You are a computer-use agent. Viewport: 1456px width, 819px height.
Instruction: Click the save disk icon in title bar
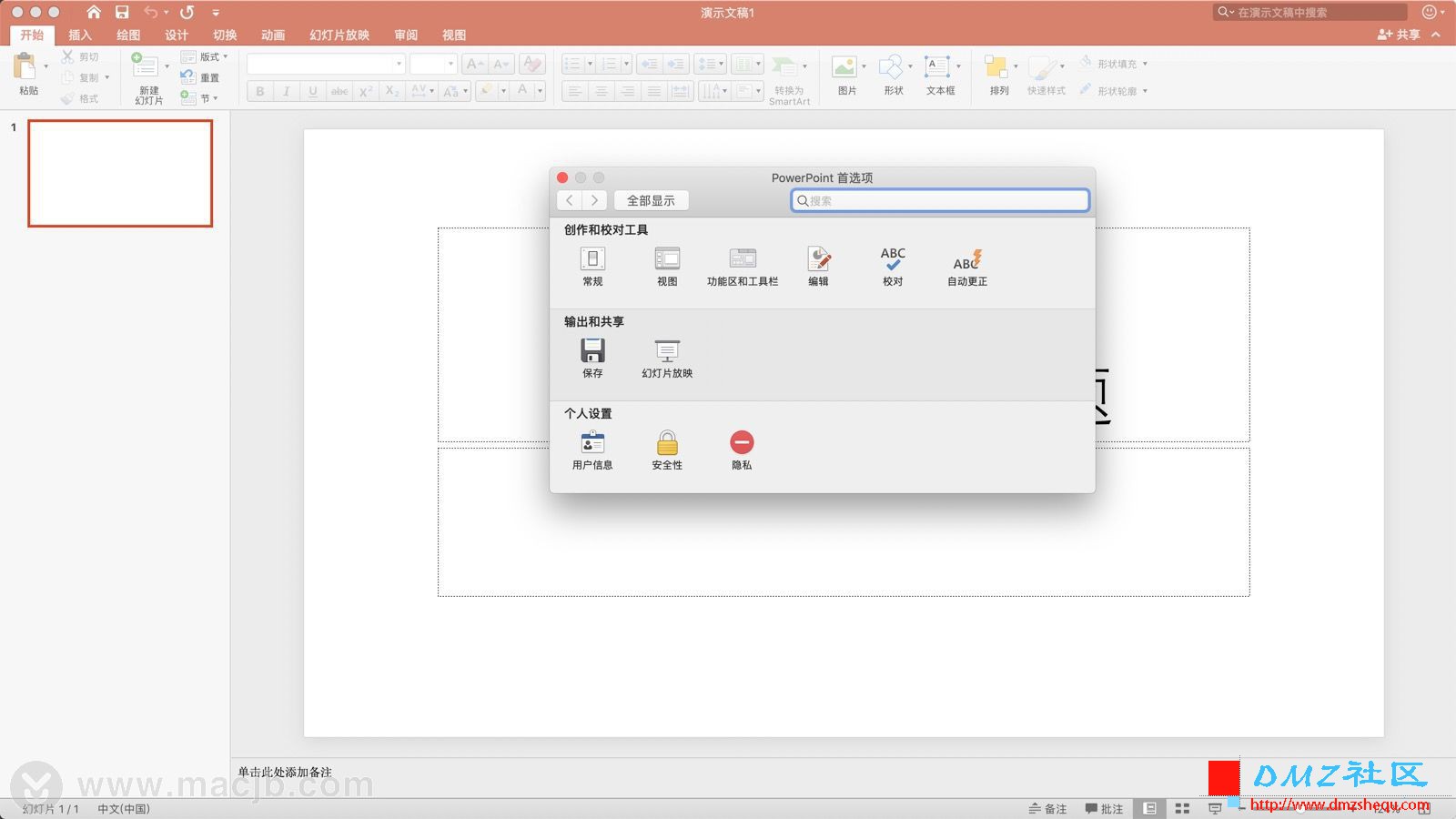tap(122, 12)
